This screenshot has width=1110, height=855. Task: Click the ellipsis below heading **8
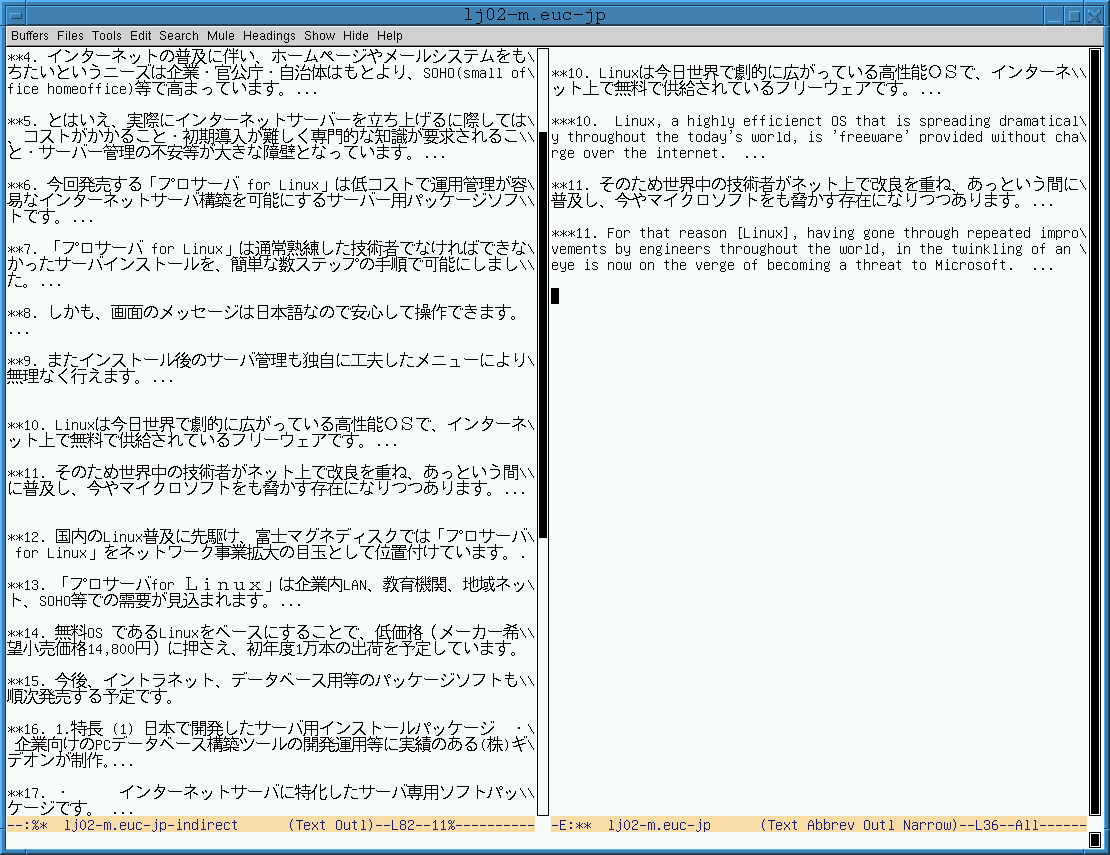(18, 330)
